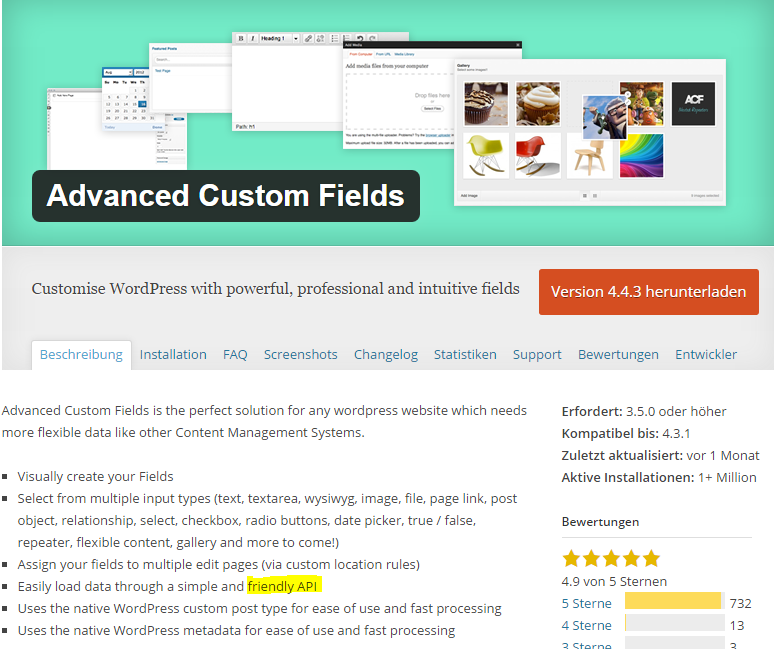Click the undo icon in banner editor
Image resolution: width=782 pixels, height=649 pixels.
(360, 38)
